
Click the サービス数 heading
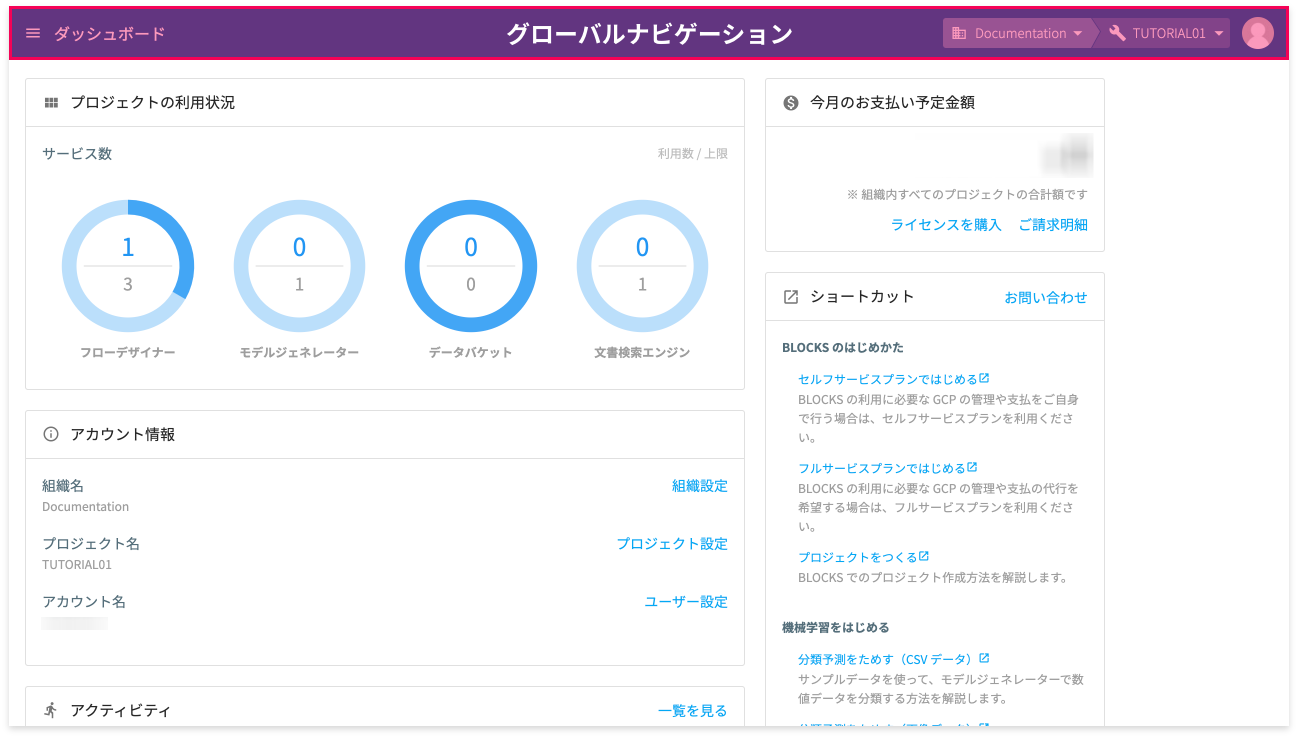[77, 154]
